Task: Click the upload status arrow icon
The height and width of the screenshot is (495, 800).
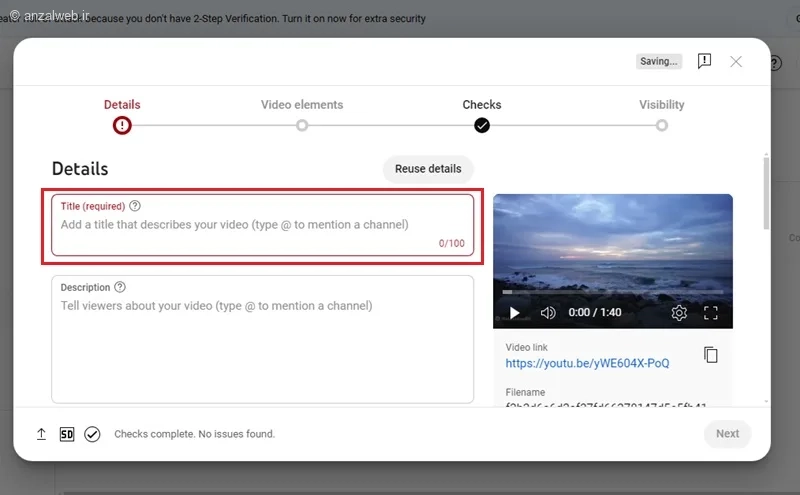Action: 41,434
